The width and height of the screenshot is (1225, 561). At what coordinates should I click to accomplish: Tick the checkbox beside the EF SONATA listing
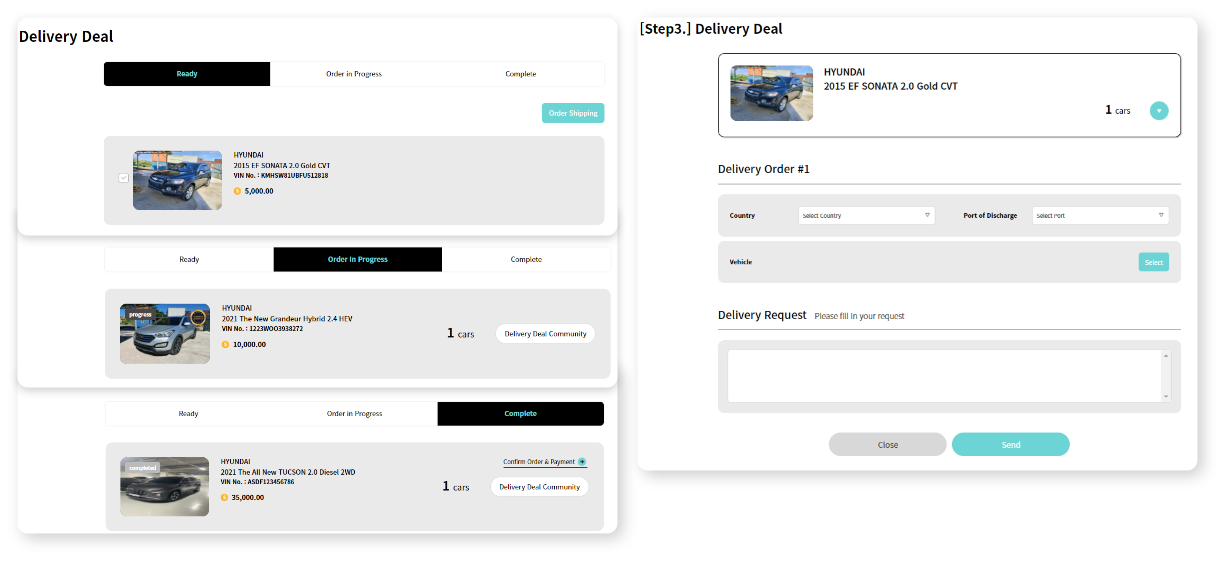[x=123, y=178]
